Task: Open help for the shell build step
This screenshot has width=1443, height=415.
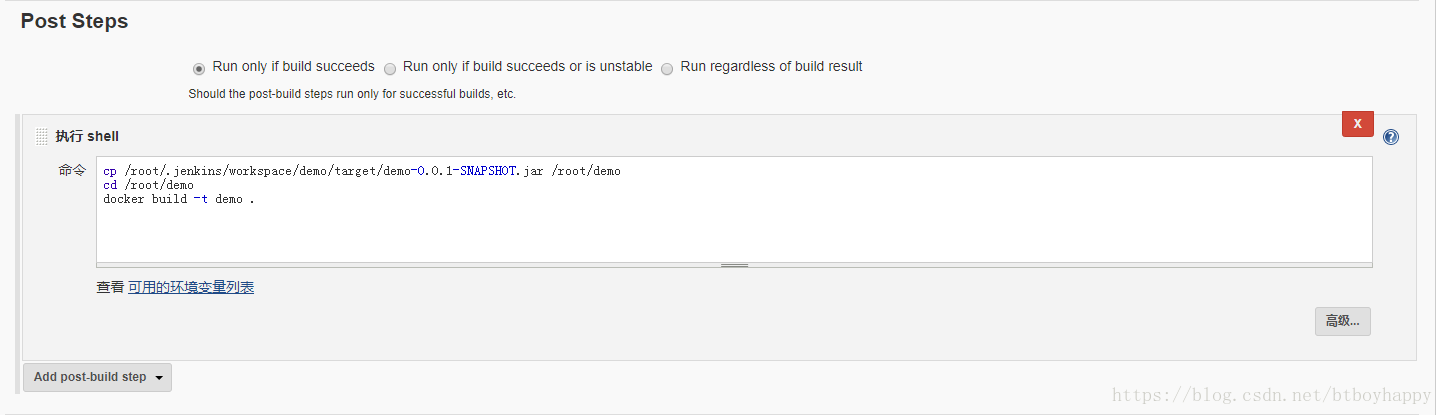Action: [x=1391, y=137]
